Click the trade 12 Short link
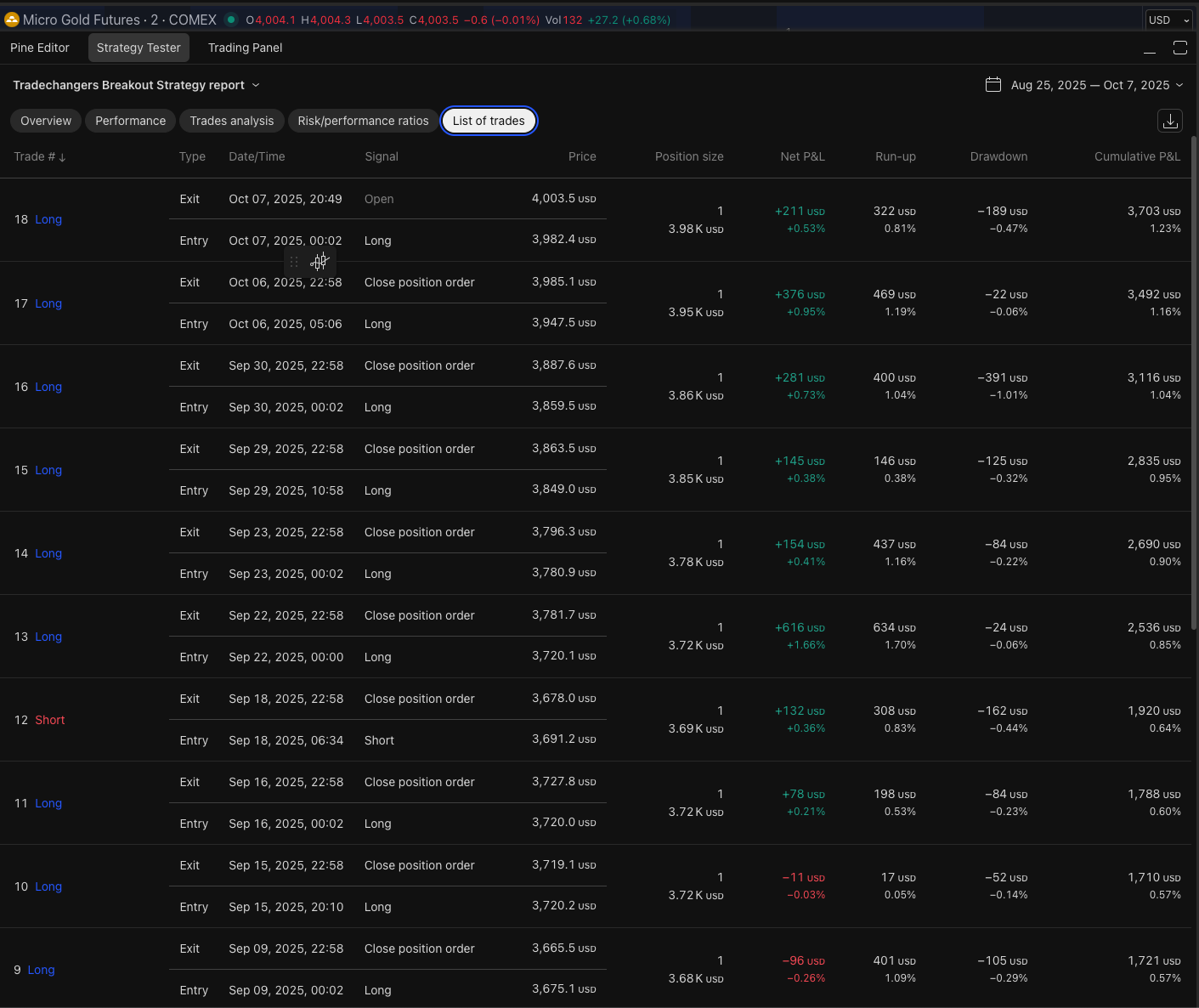Viewport: 1199px width, 1008px height. click(x=49, y=720)
